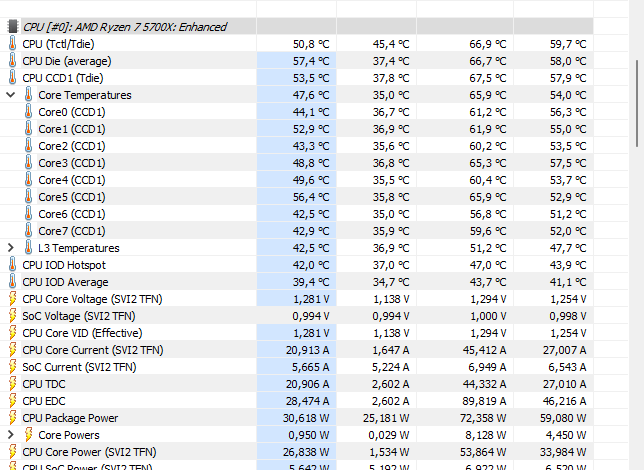The image size is (644, 470).
Task: Click thermometer icon beside CPU Die (average)
Action: click(x=12, y=61)
